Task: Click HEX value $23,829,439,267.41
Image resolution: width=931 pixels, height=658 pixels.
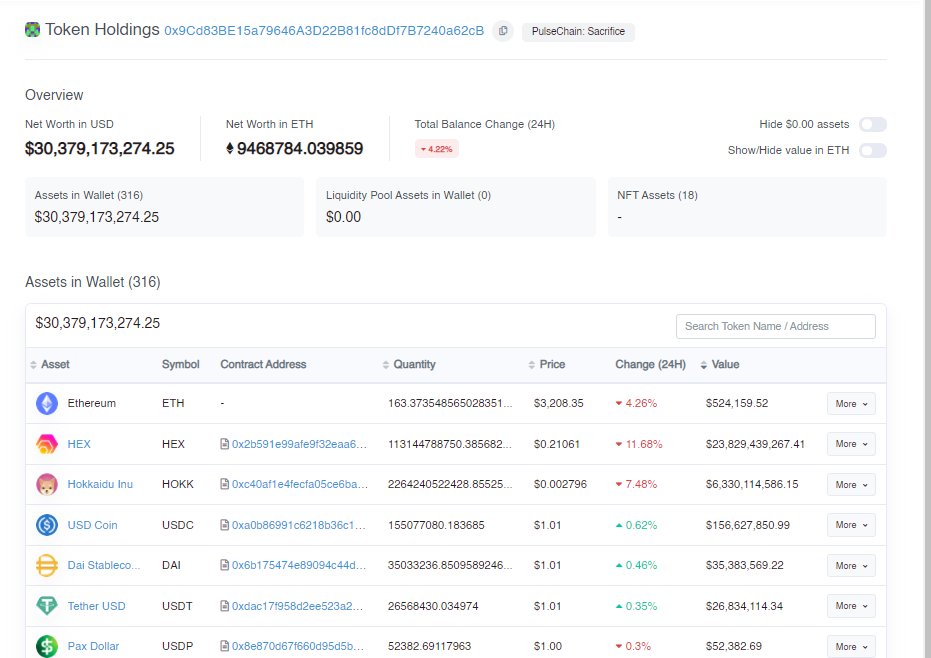Action: [x=755, y=444]
